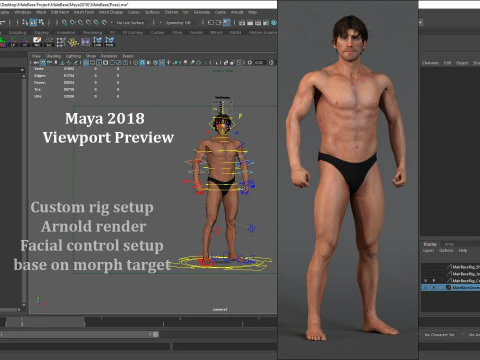Image resolution: width=480 pixels, height=360 pixels.
Task: Click use default material icon in viewport toolbar
Action: (148, 62)
